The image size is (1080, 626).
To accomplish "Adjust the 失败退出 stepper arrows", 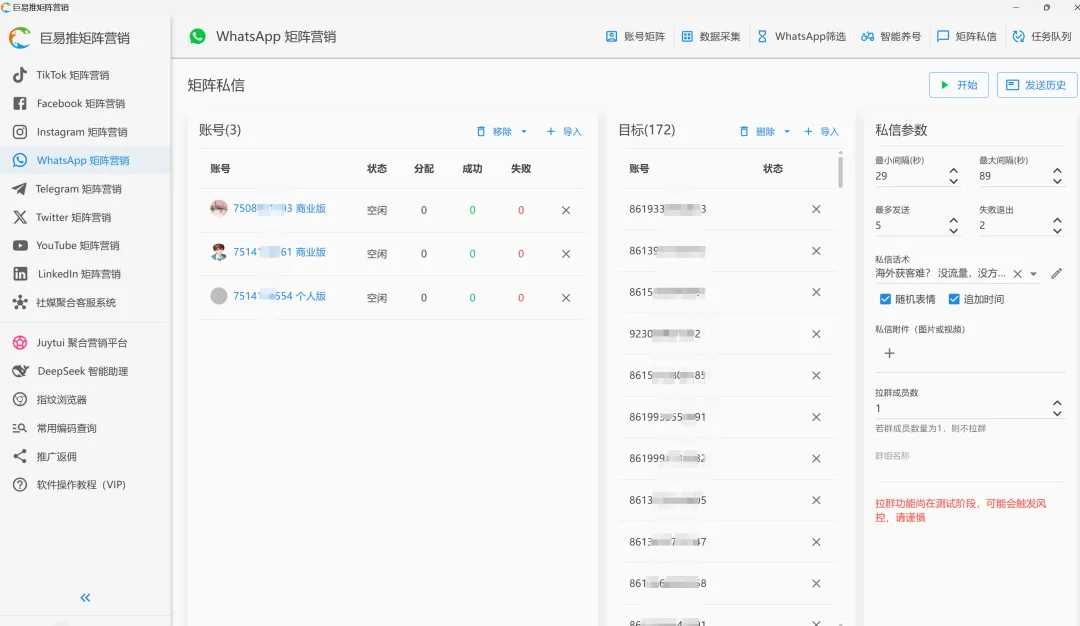I will (1057, 225).
